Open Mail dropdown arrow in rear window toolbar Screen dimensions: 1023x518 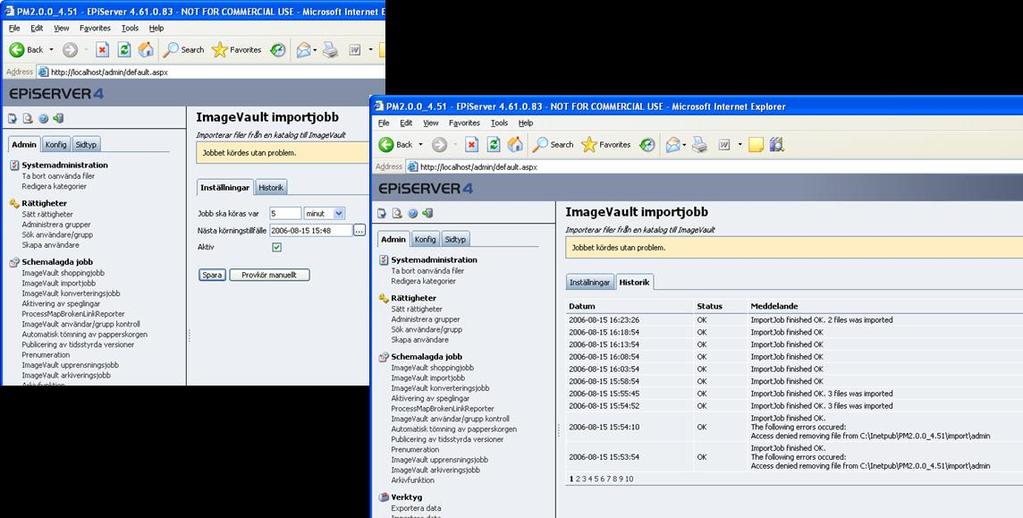tap(314, 50)
